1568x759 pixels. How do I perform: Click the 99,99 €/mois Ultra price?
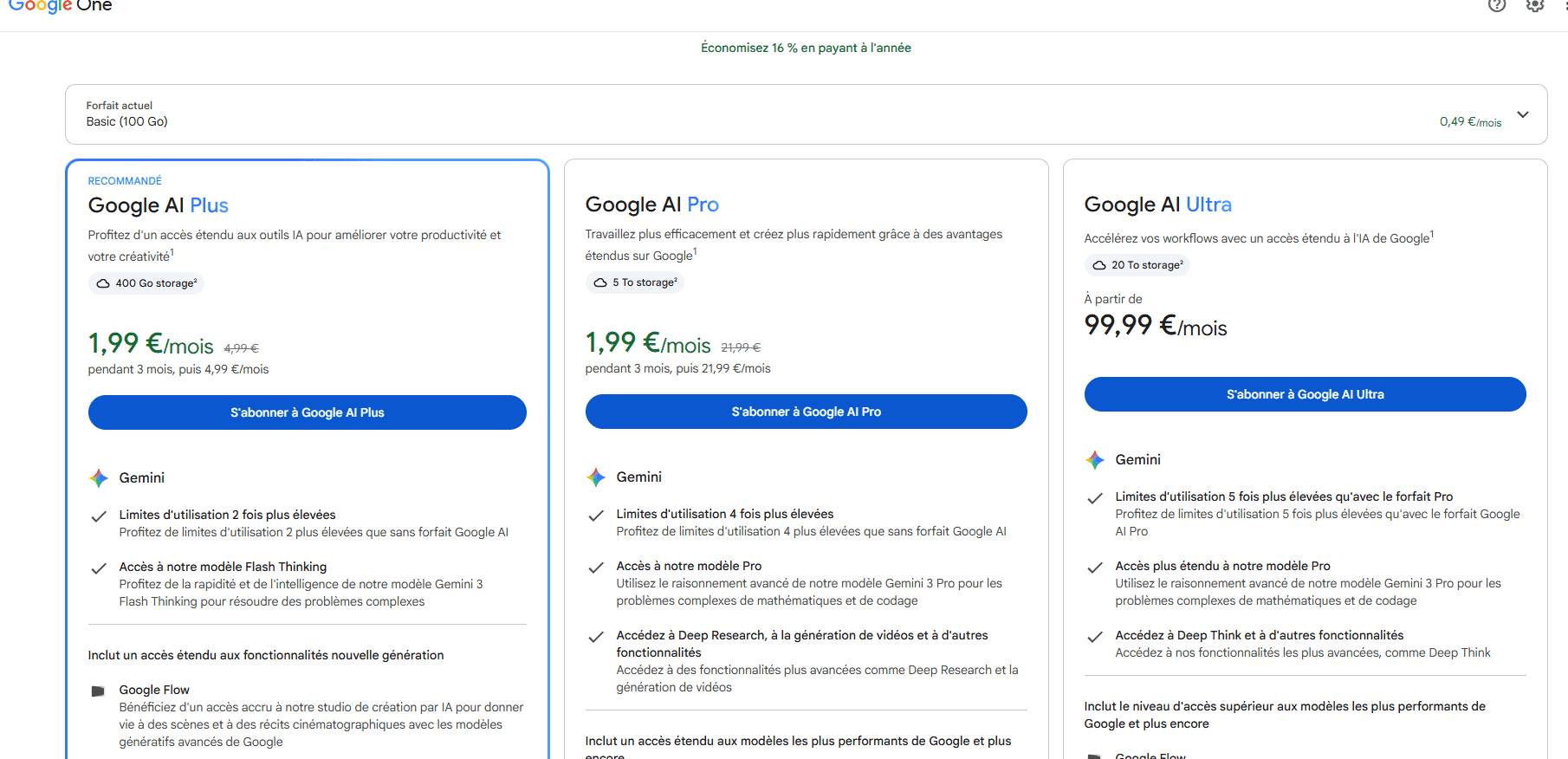[1156, 326]
